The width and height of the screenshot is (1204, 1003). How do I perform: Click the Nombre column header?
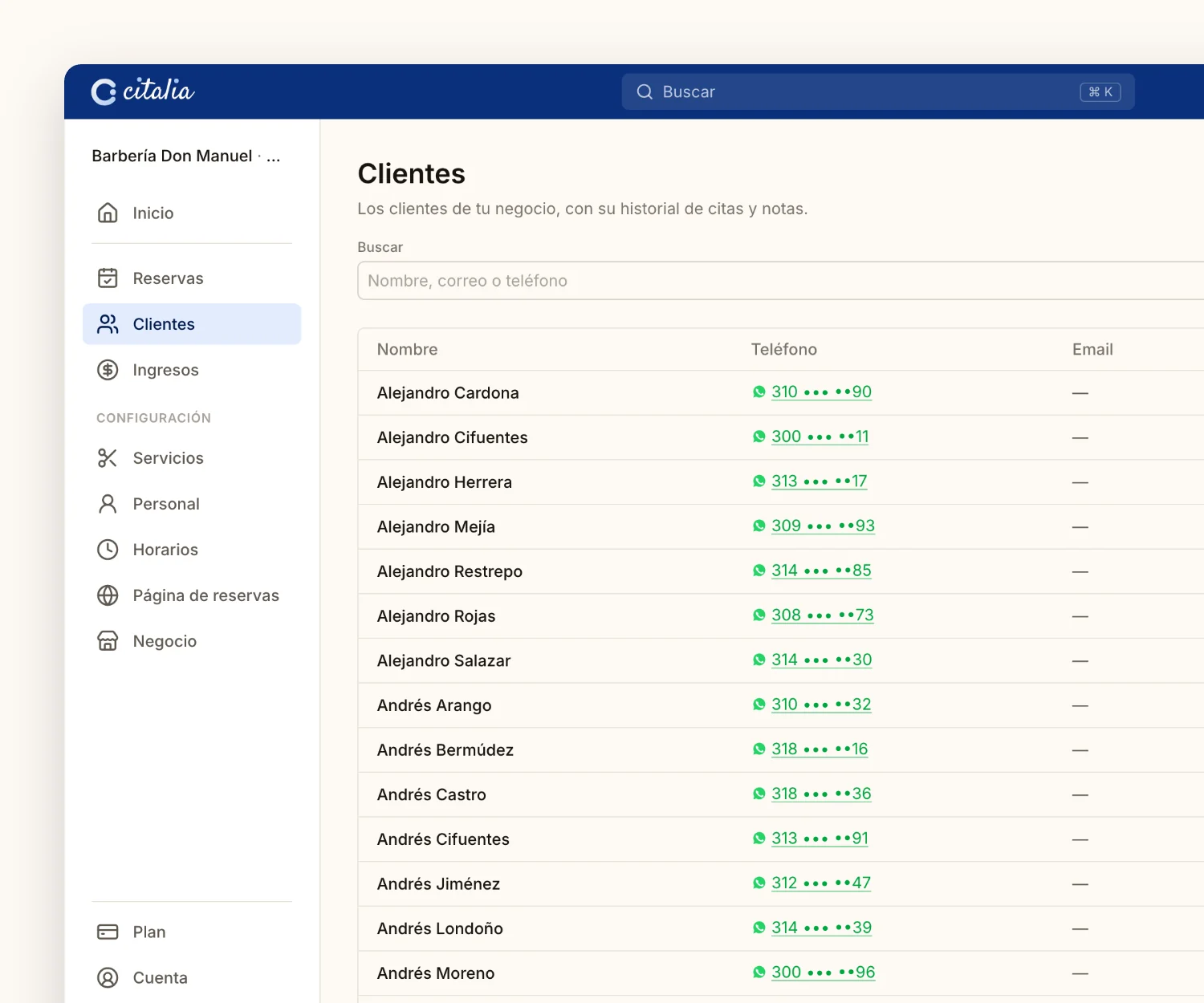tap(408, 349)
